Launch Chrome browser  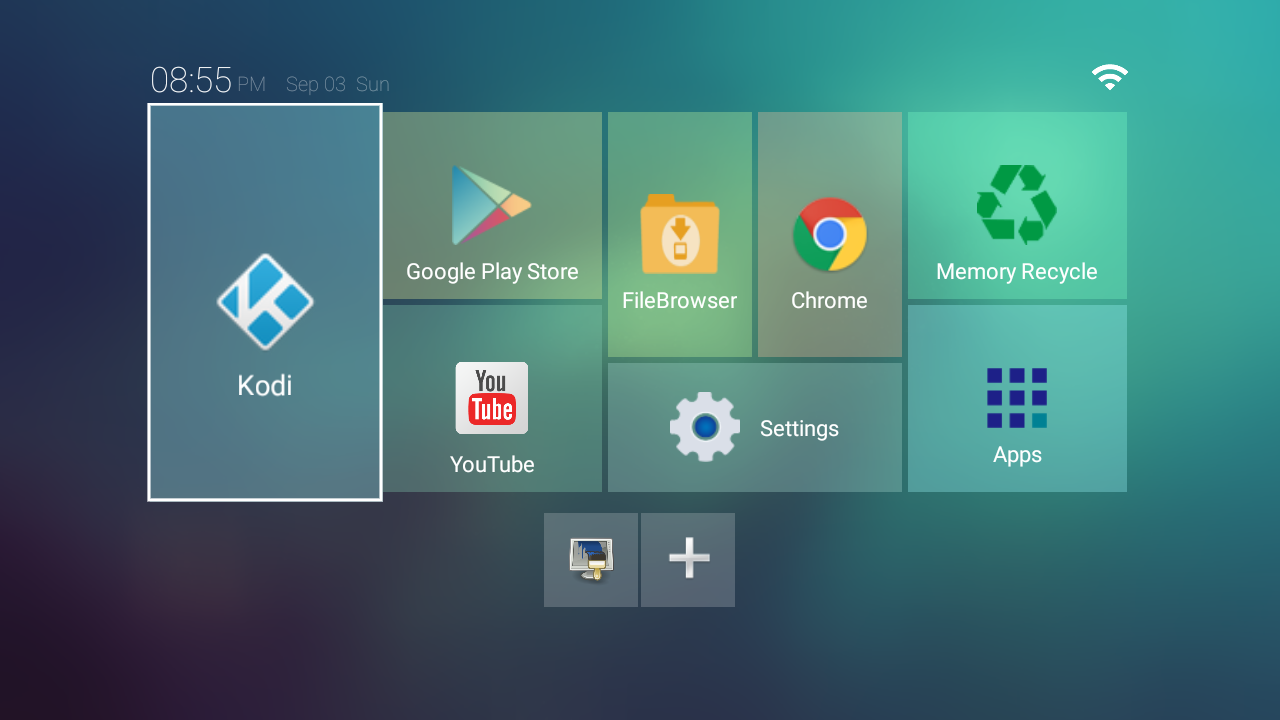pyautogui.click(x=830, y=234)
